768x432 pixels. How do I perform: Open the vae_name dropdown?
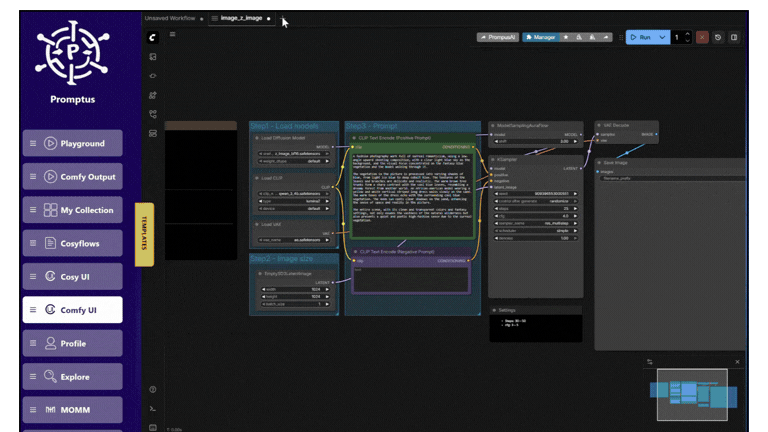293,240
